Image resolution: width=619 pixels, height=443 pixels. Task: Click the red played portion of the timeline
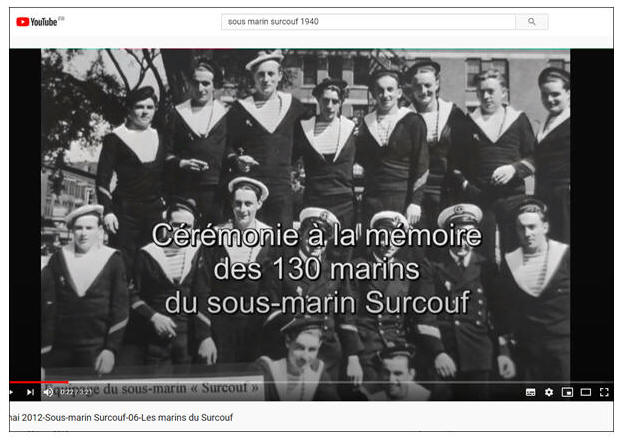pos(40,382)
